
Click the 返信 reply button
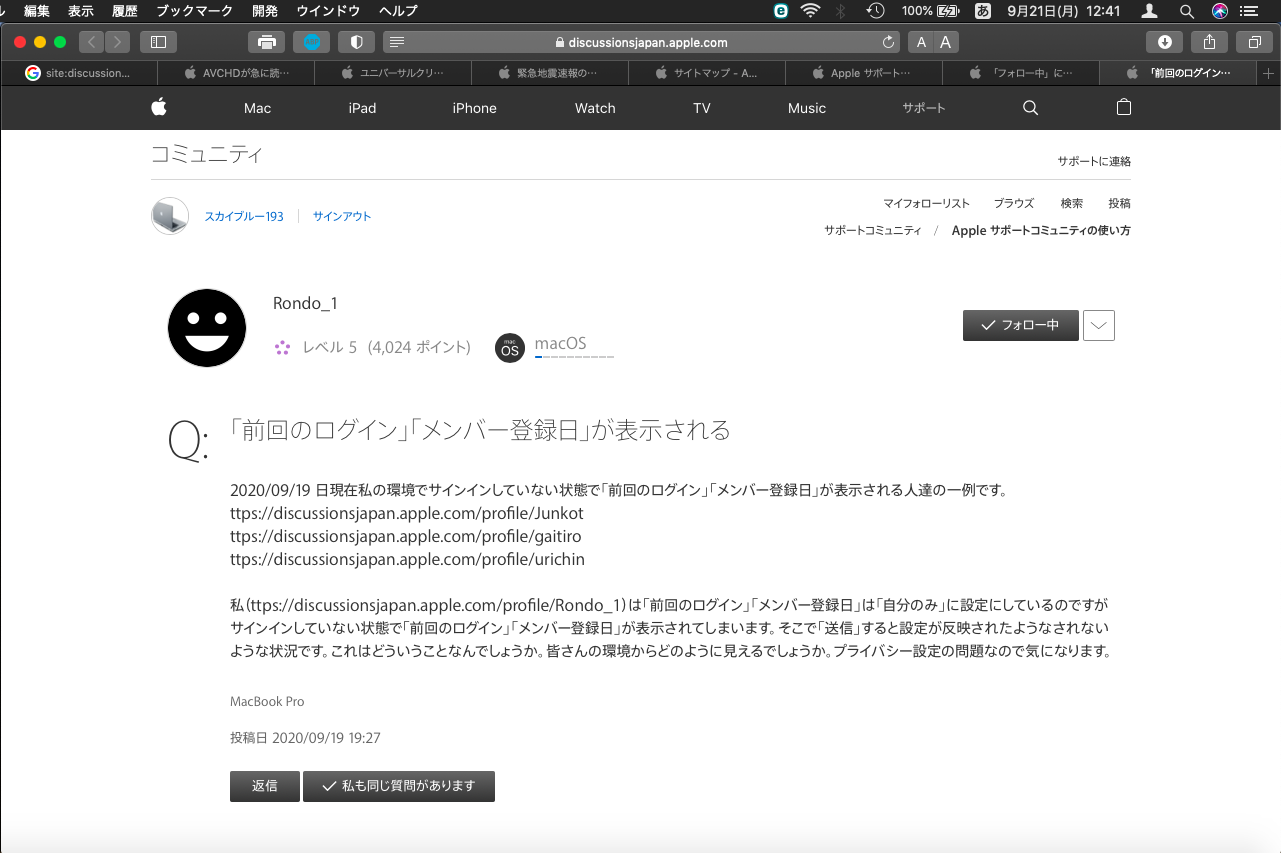(x=265, y=786)
